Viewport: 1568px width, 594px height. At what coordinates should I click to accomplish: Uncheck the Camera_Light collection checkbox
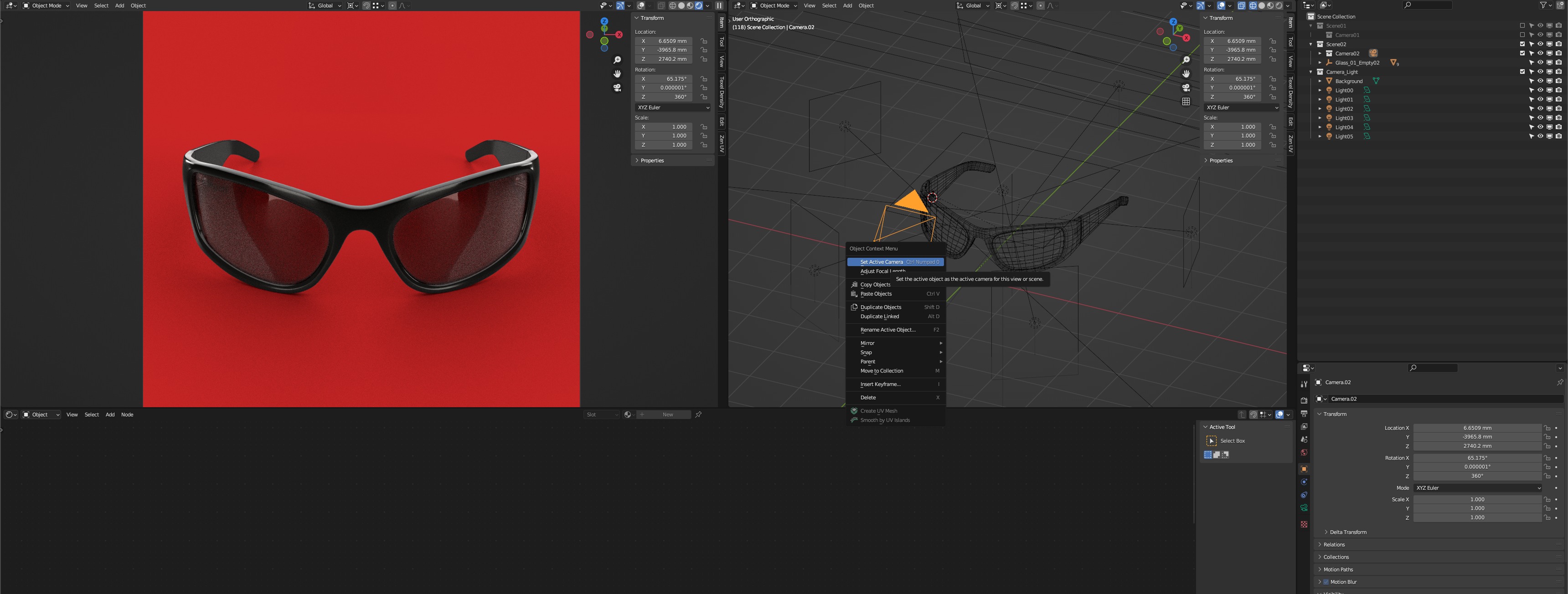(x=1522, y=72)
